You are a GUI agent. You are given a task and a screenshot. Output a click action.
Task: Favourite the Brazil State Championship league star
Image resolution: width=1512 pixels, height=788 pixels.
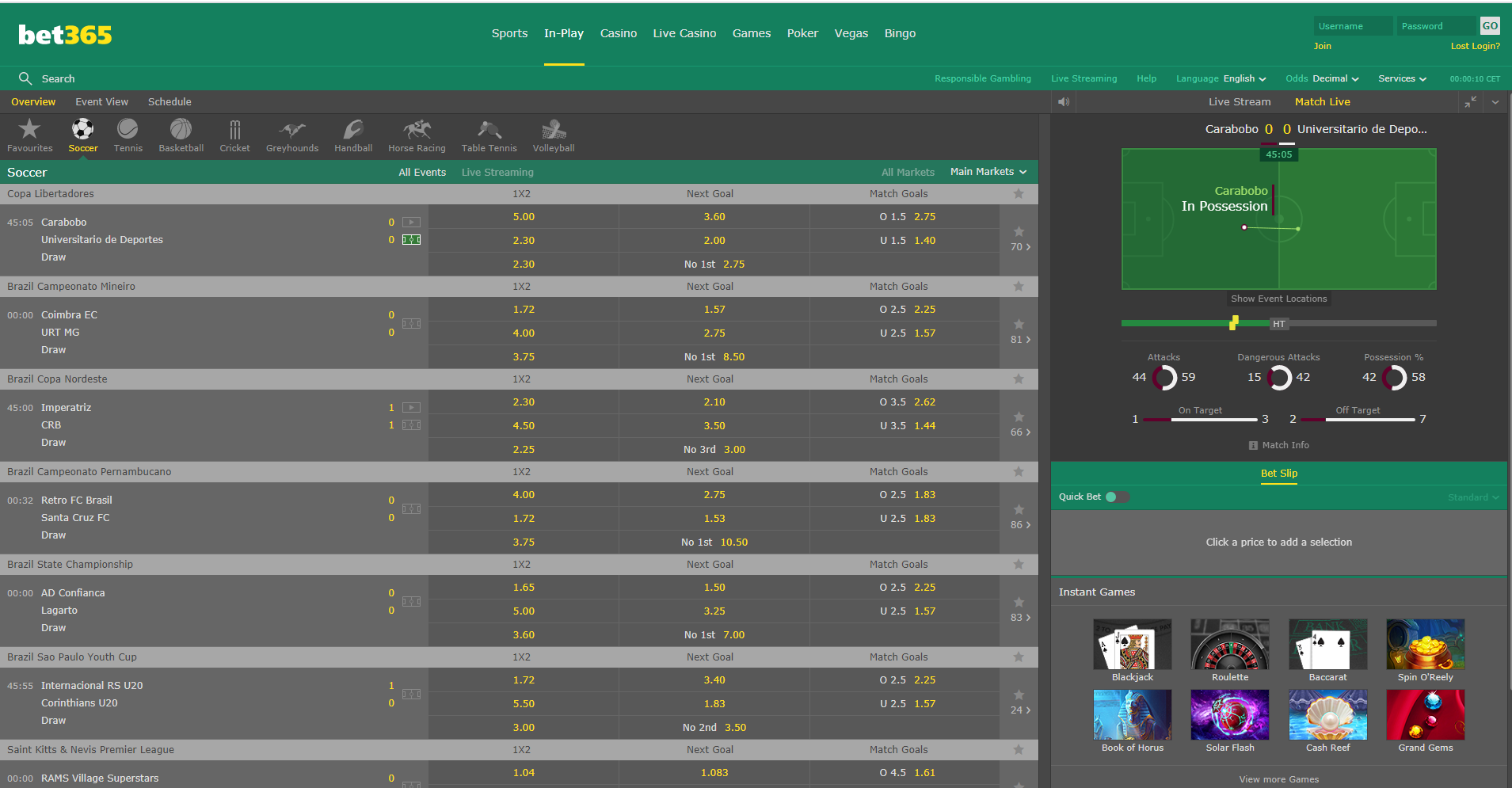click(x=1019, y=565)
